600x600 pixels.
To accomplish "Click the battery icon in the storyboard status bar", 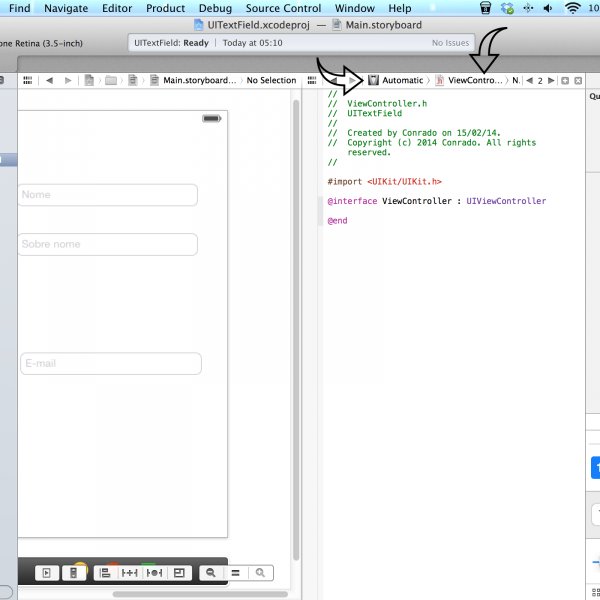I will 212,119.
